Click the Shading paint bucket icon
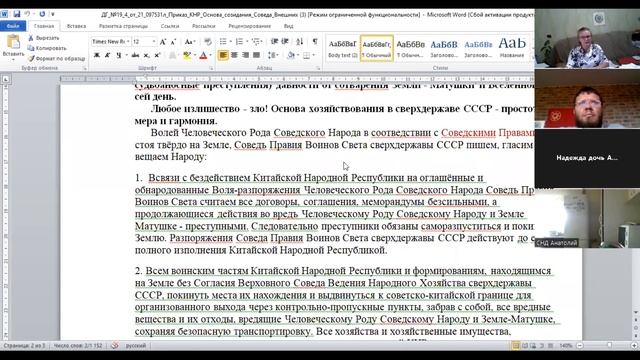This screenshot has width=640, height=360. 291,55
